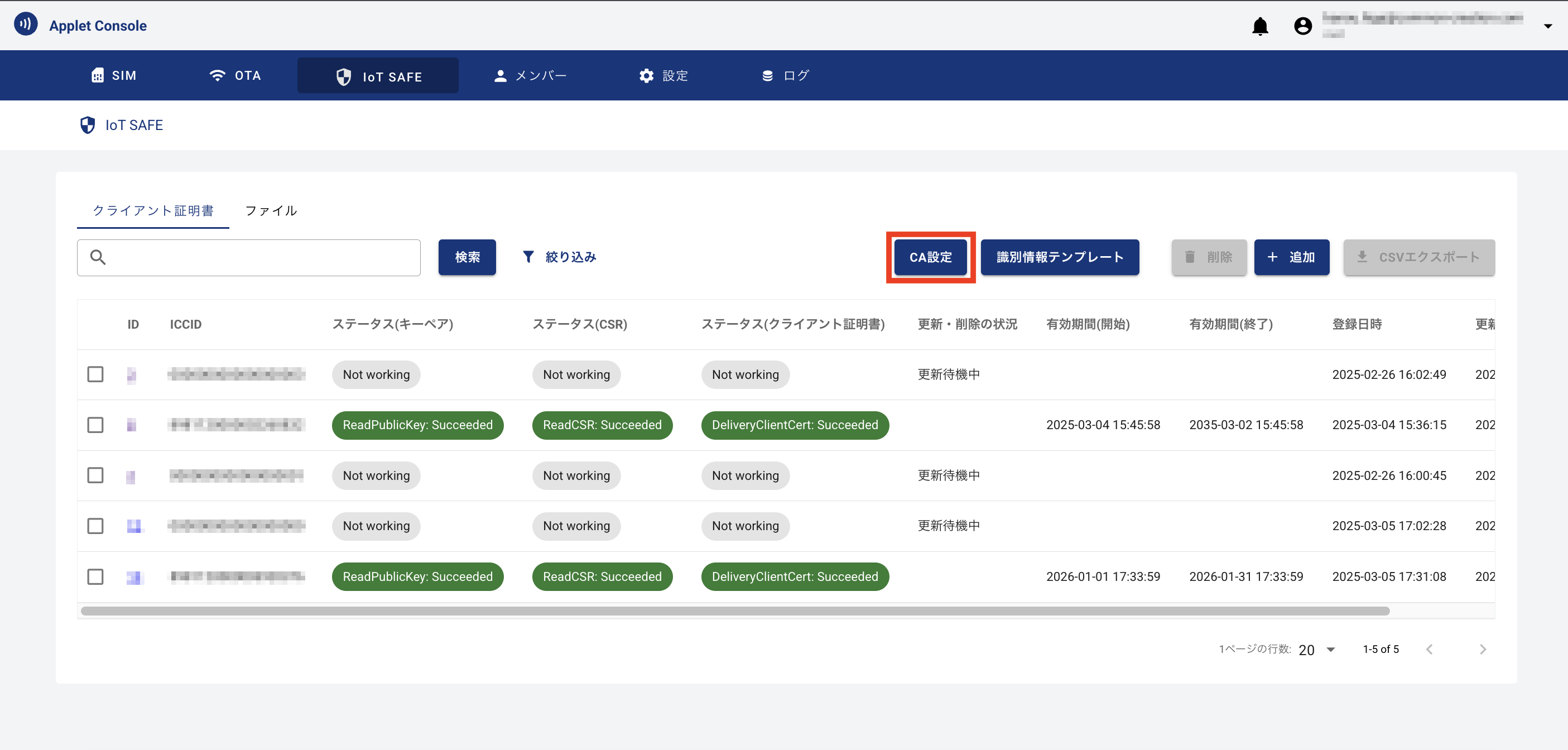Check the row registered 2025-03-05 17:02:28
The height and width of the screenshot is (750, 1568).
95,526
